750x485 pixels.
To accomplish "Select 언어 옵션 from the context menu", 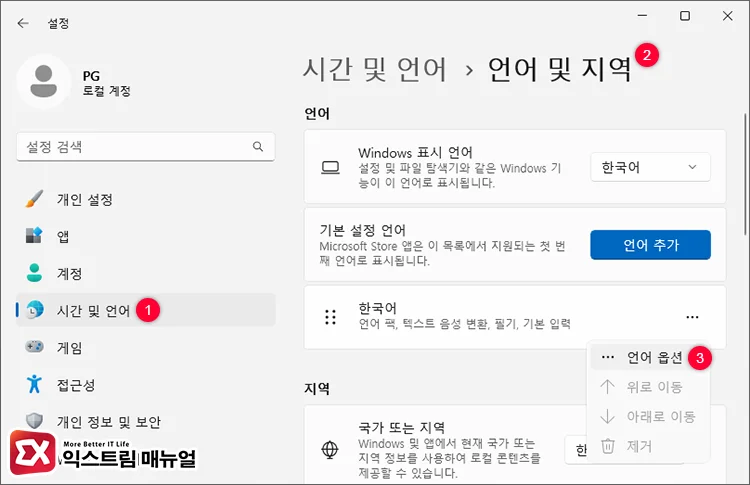I will point(649,357).
